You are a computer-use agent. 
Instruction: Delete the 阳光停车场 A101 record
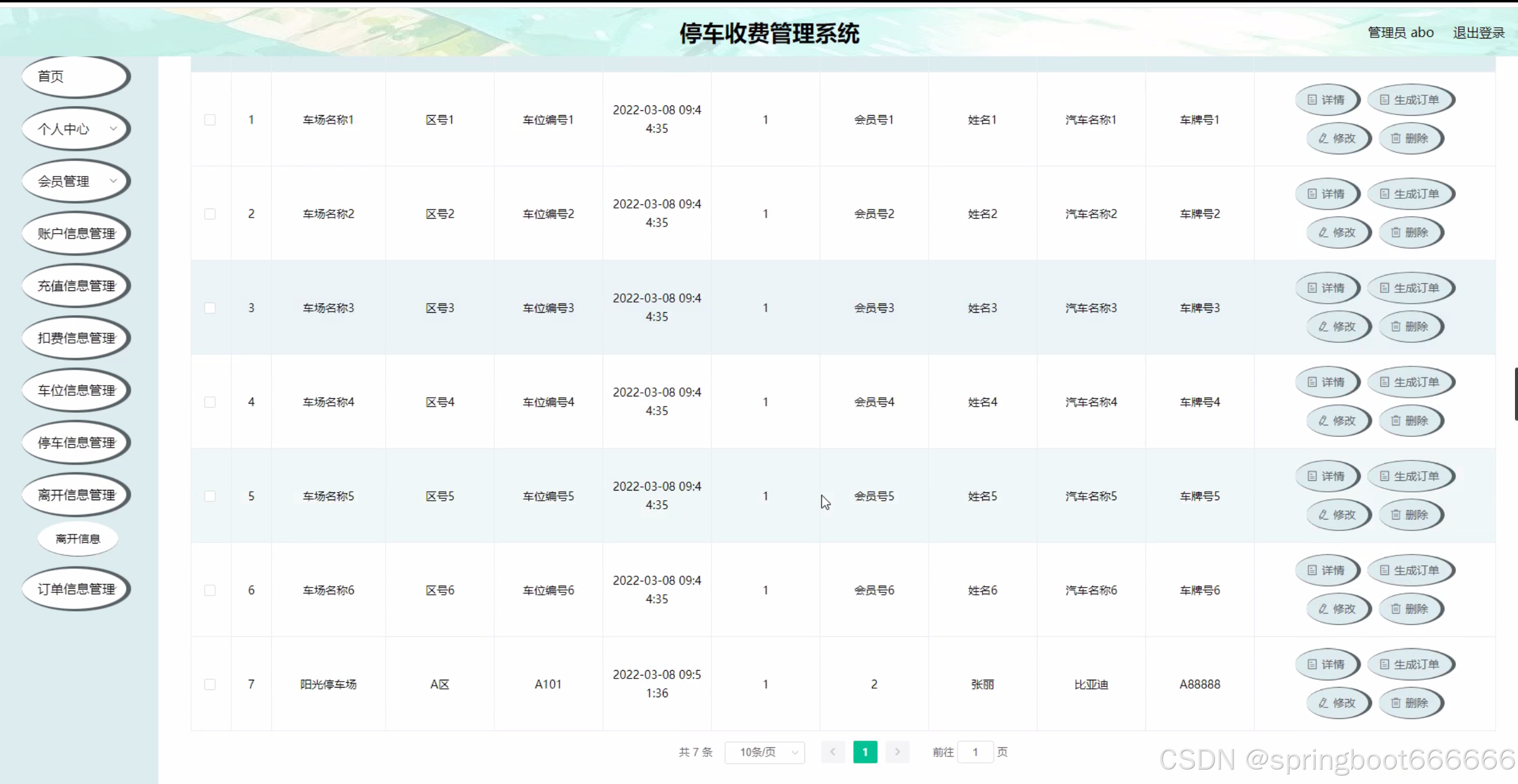[x=1410, y=703]
